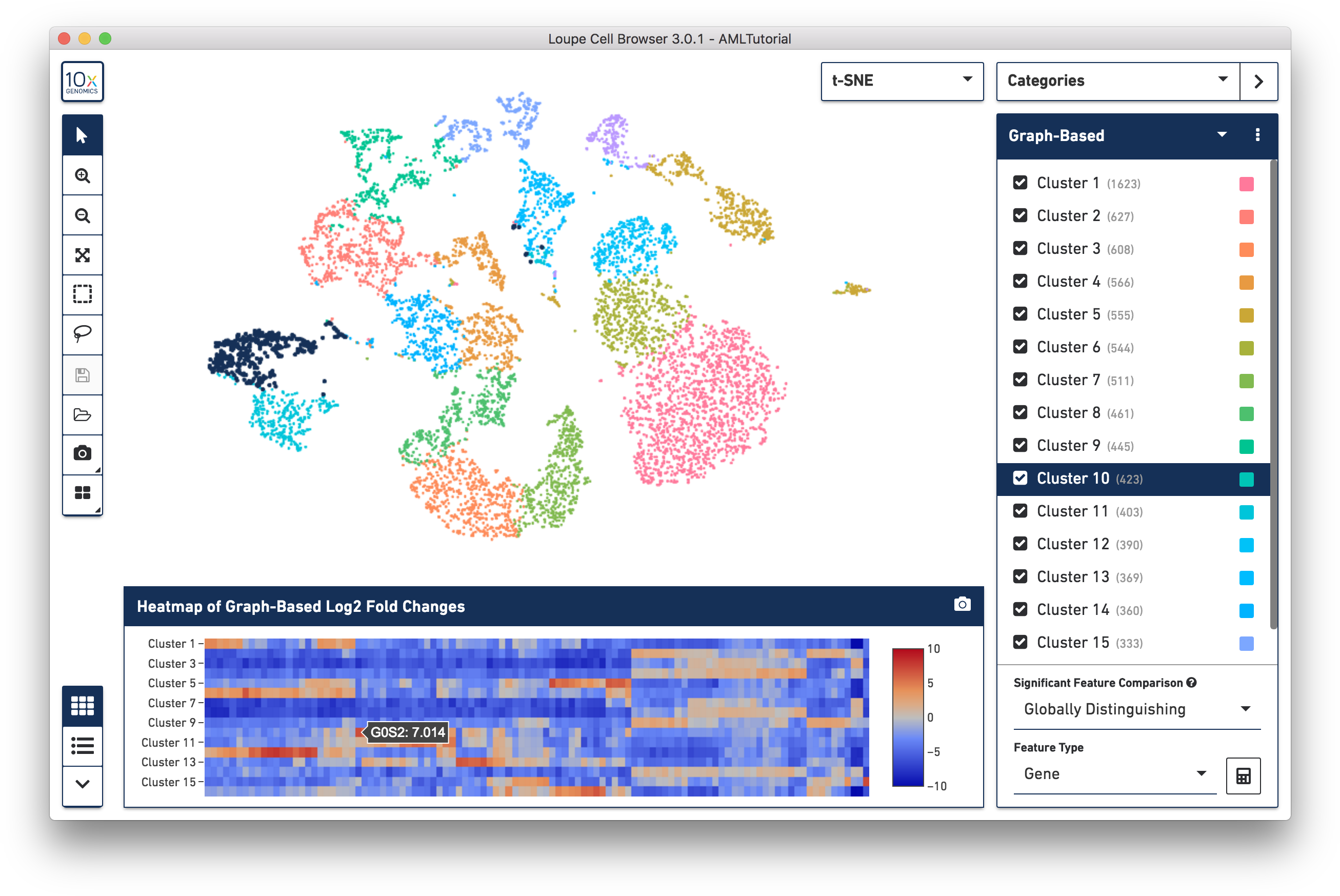Select the pointer arrow tool
Image resolution: width=1340 pixels, height=896 pixels.
(x=82, y=135)
